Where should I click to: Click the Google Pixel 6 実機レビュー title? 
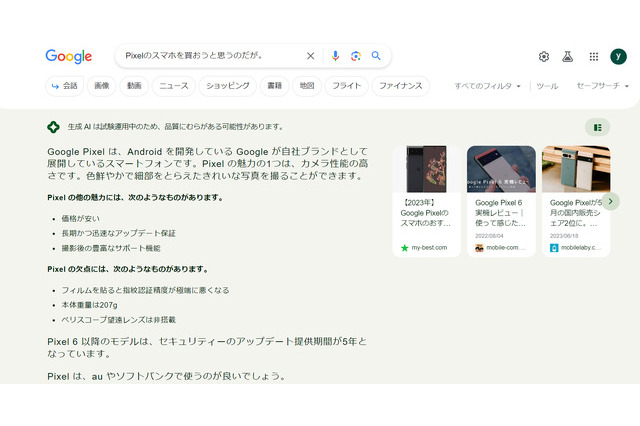point(500,213)
